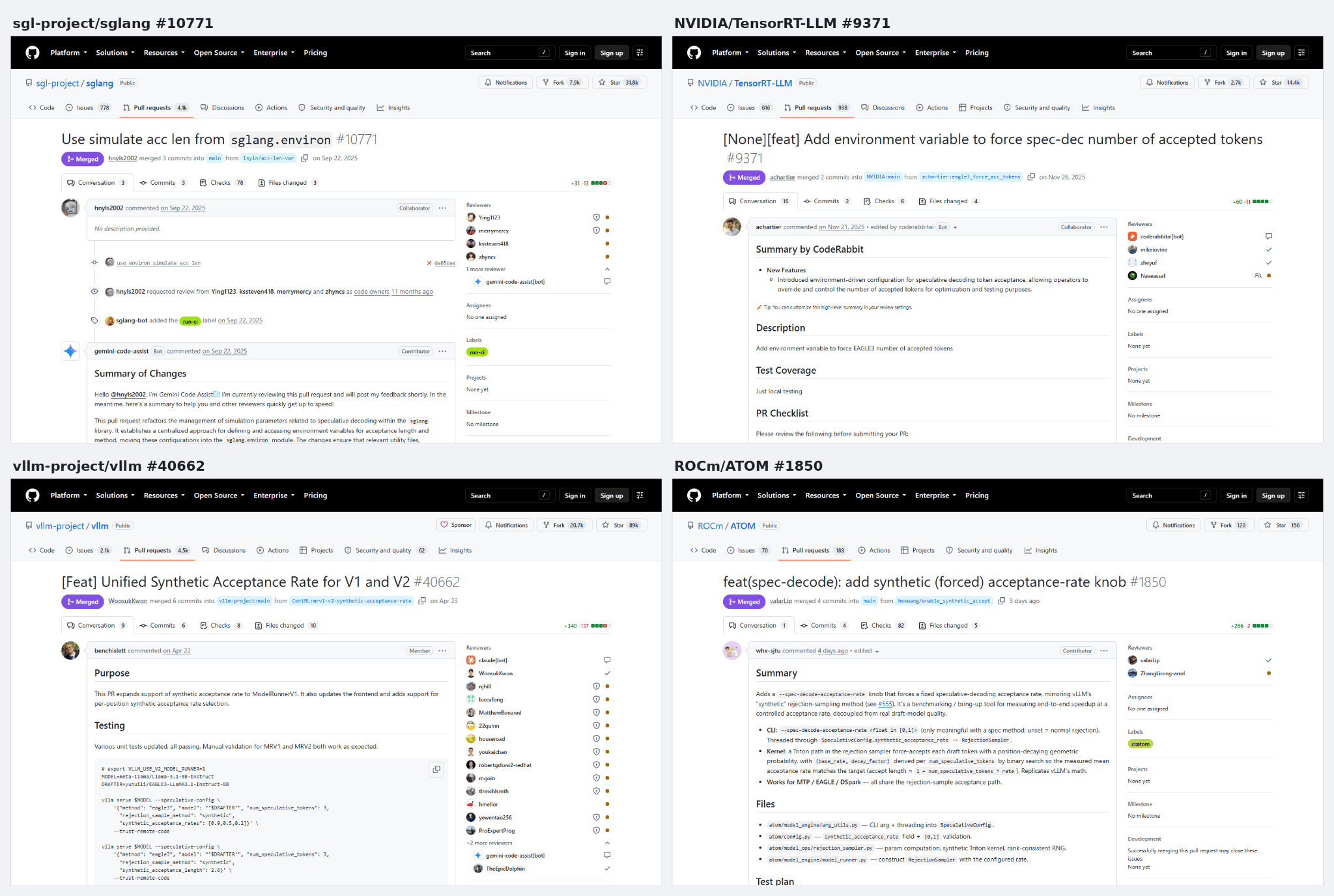Focus the Search field in ATOM header

pyautogui.click(x=1171, y=496)
